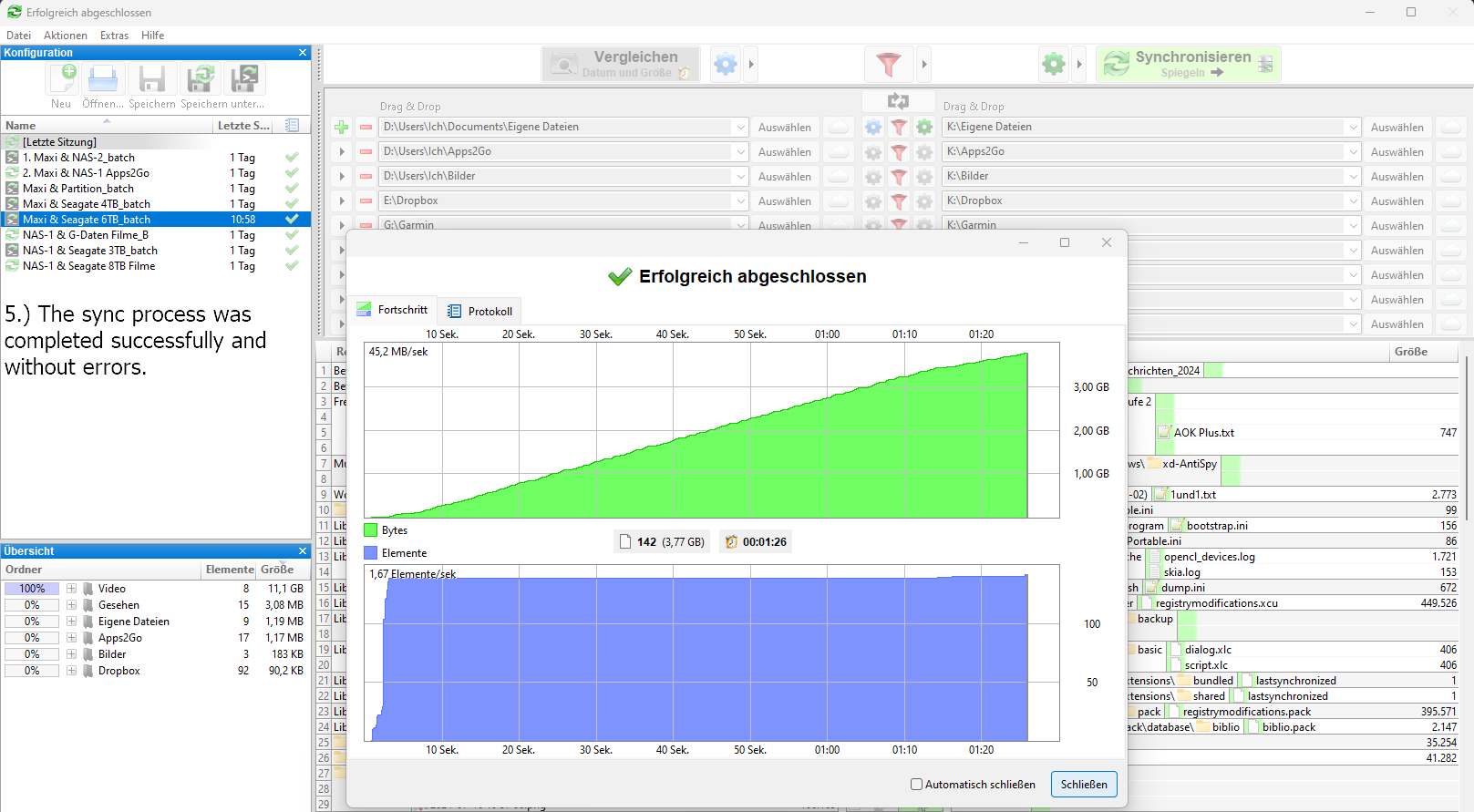The width and height of the screenshot is (1474, 812).
Task: Open dropdown arrow next to comparison settings gear
Action: coord(751,65)
